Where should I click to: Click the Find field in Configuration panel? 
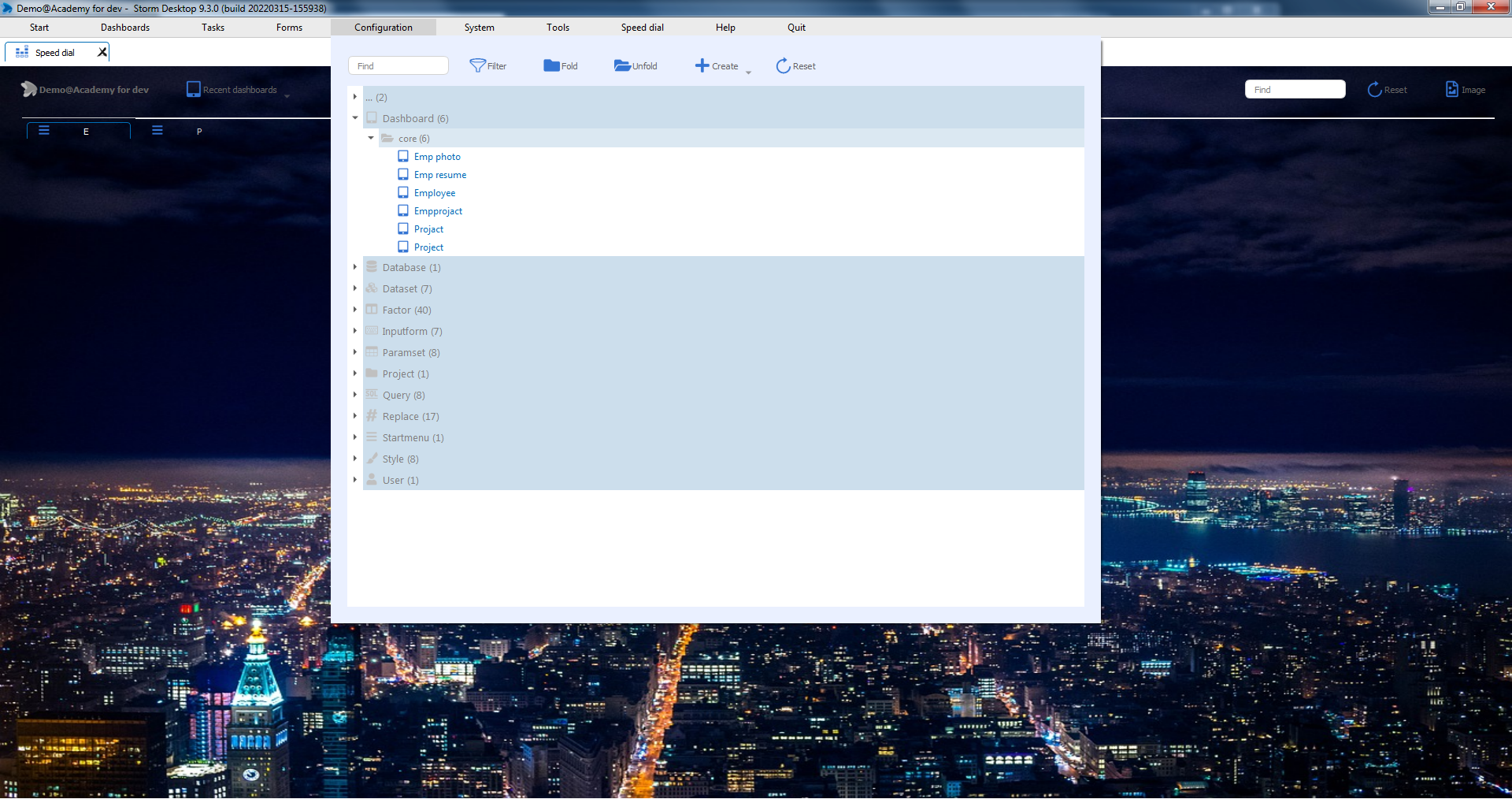tap(398, 65)
